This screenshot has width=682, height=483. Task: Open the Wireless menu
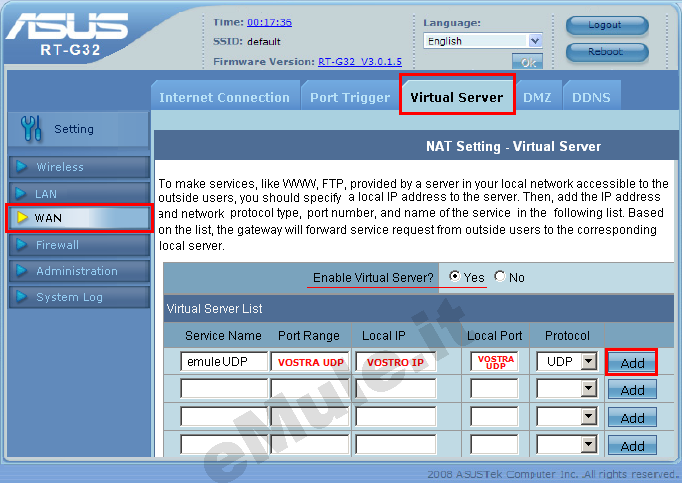pyautogui.click(x=79, y=167)
